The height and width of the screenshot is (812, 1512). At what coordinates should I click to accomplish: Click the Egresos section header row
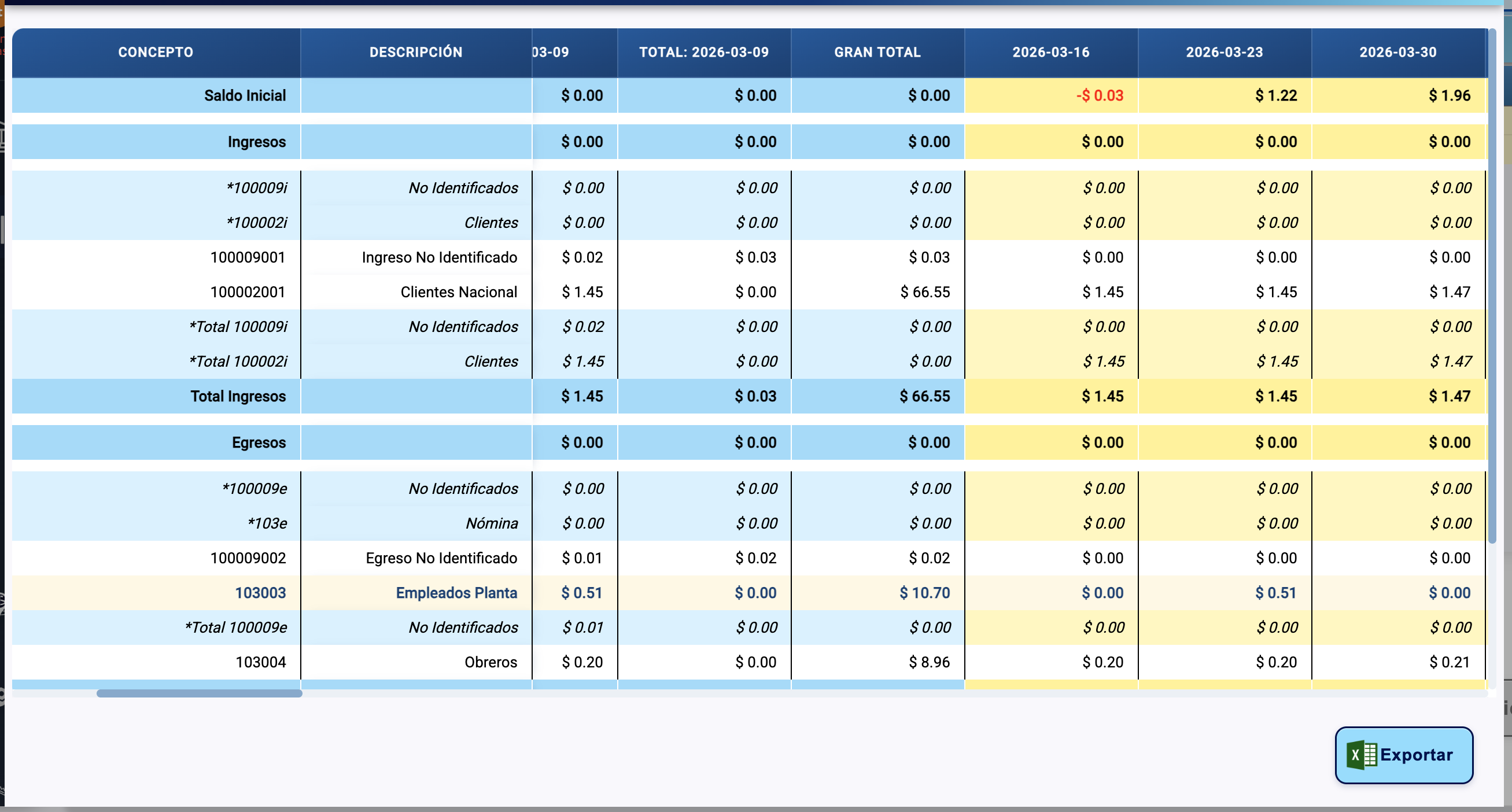coord(258,442)
